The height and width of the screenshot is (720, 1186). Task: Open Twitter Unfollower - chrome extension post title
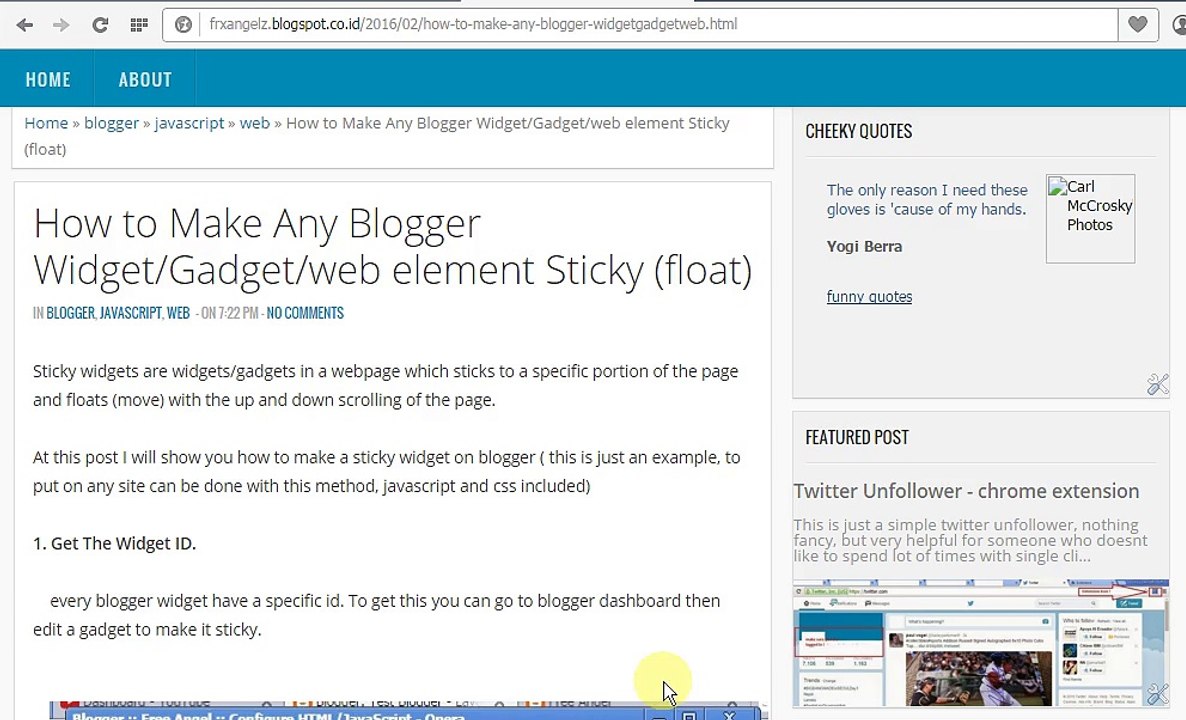coord(966,491)
